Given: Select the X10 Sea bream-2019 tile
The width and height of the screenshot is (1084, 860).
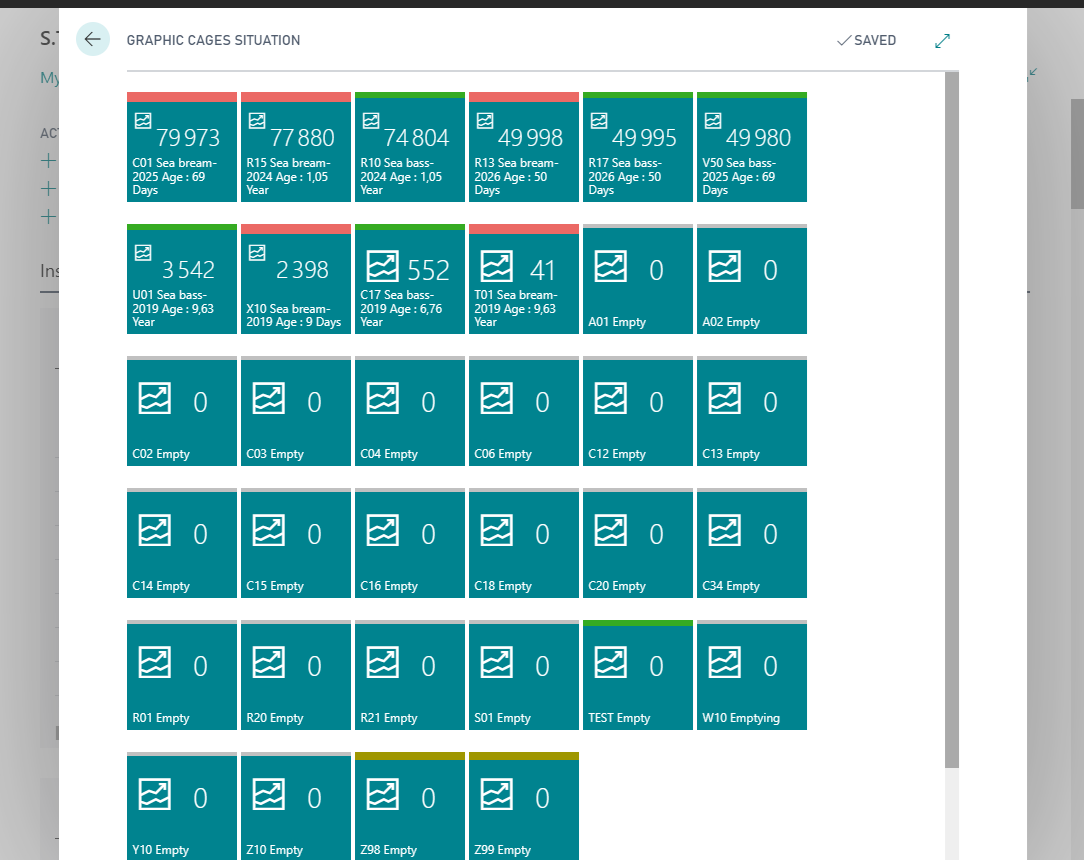Looking at the screenshot, I should 296,284.
